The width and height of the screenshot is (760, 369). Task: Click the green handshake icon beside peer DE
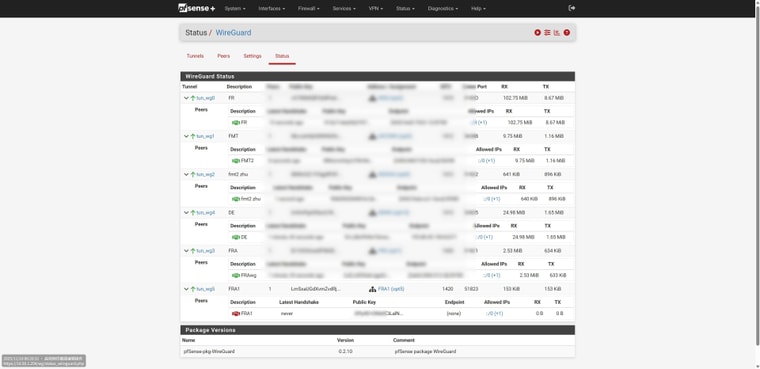click(236, 237)
